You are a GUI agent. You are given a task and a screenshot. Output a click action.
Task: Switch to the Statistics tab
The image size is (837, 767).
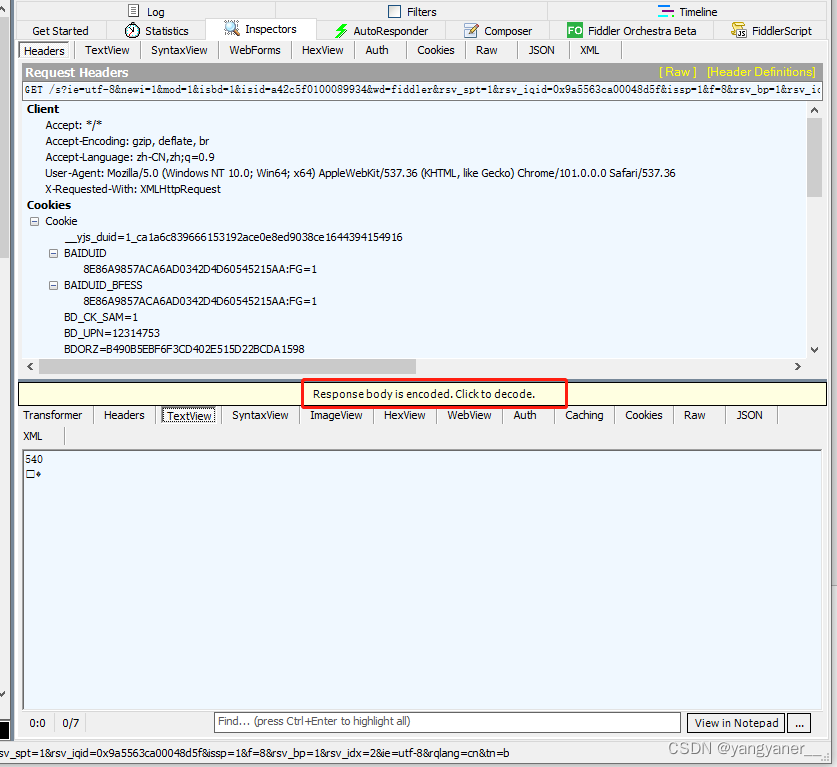click(156, 31)
